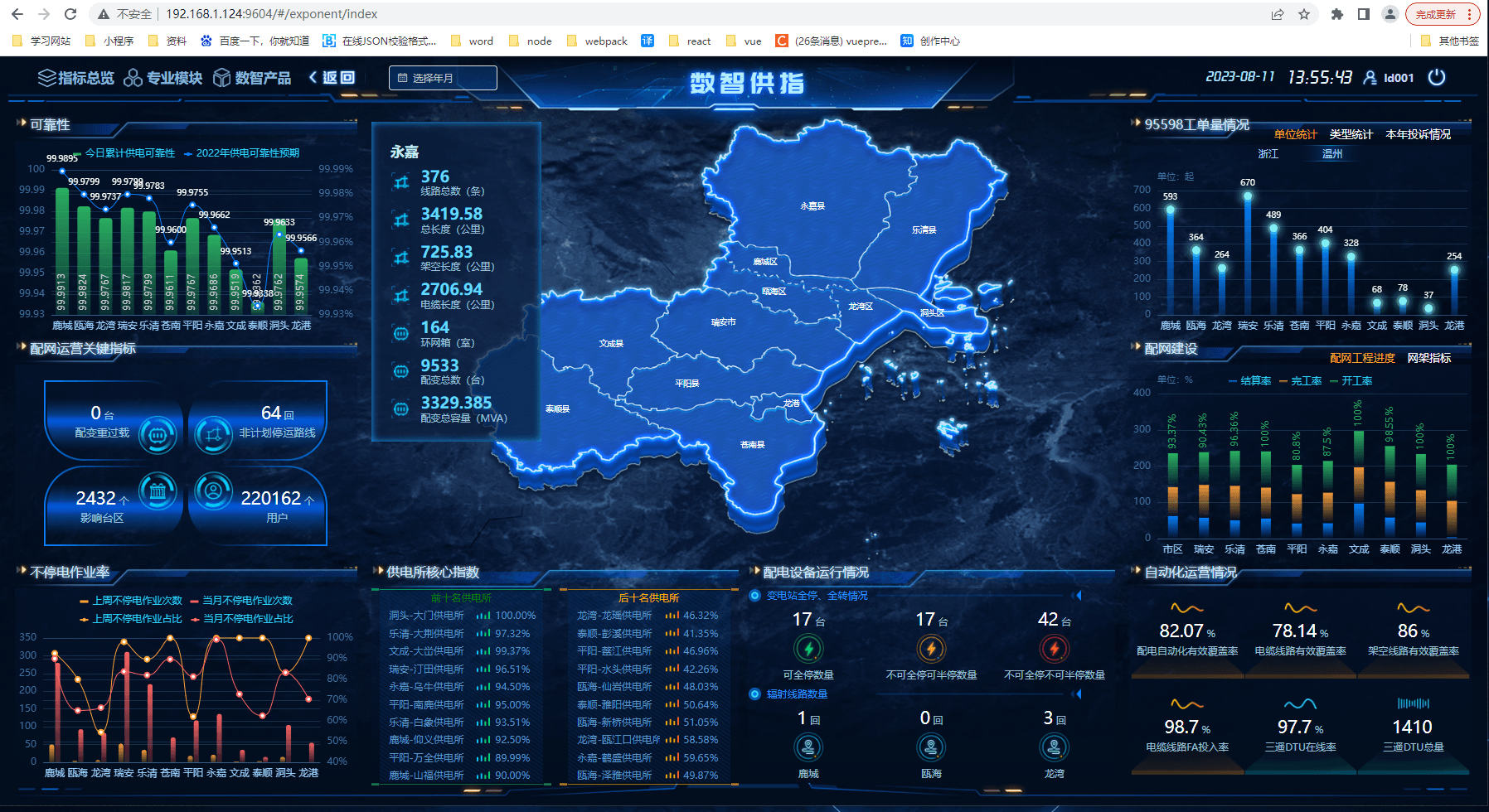Toggle 2022年供电可靠性预期 legend series
This screenshot has height=812, width=1489.
(241, 153)
